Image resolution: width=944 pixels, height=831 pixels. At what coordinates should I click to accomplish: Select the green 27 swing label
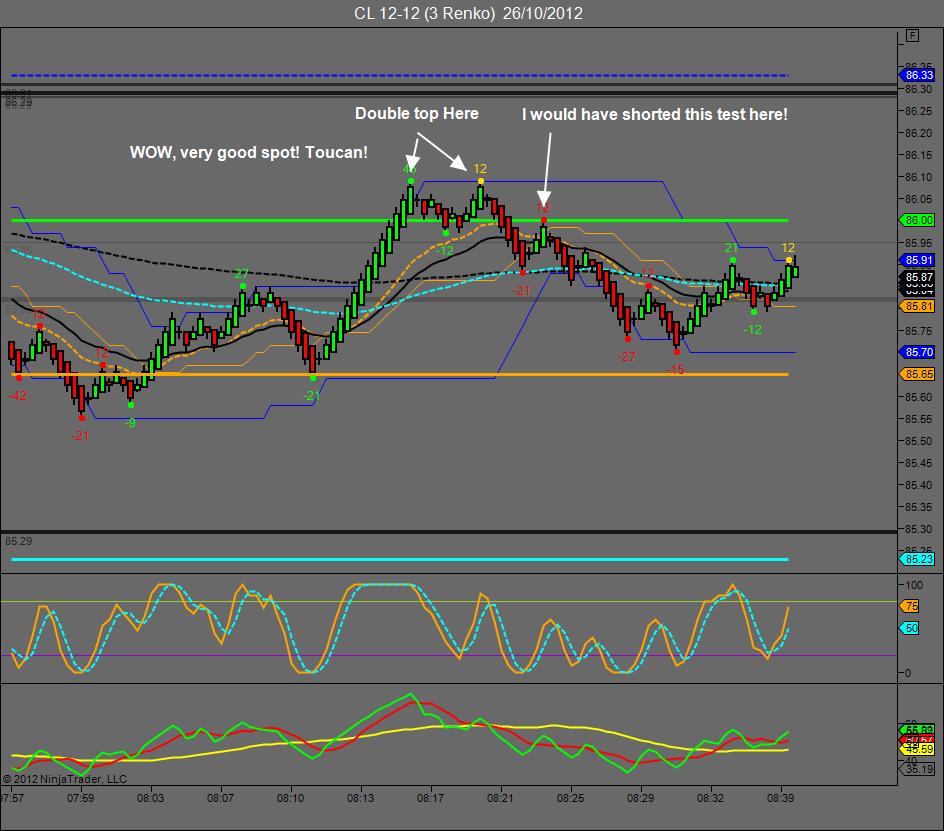[x=241, y=274]
